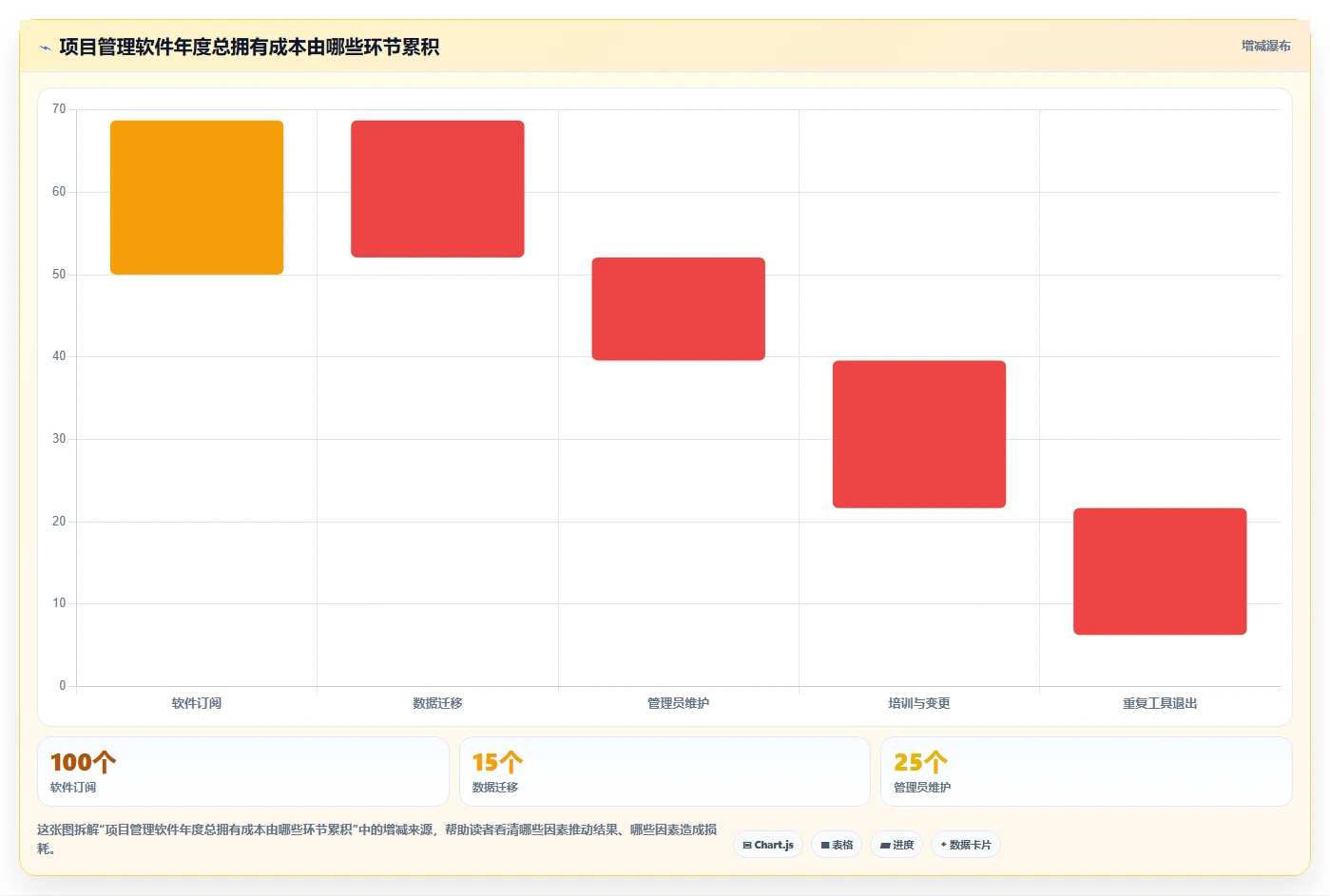
Task: Click the Chart.js tag chip
Action: click(x=768, y=845)
